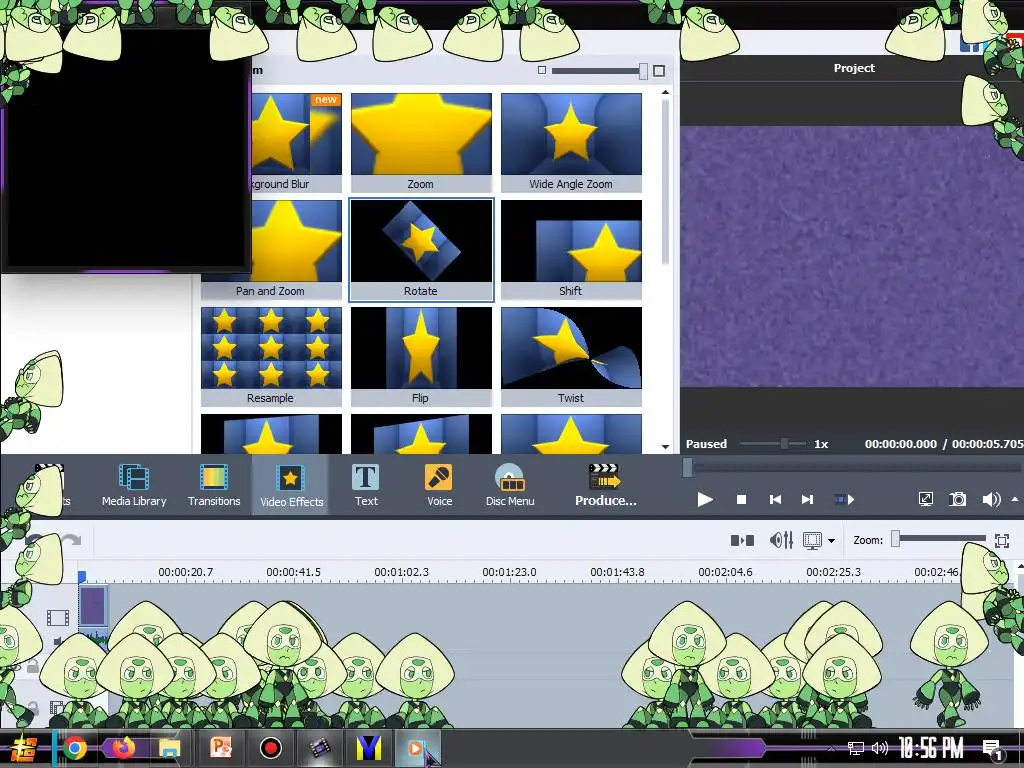
Task: Jump to previous frame button
Action: (775, 500)
